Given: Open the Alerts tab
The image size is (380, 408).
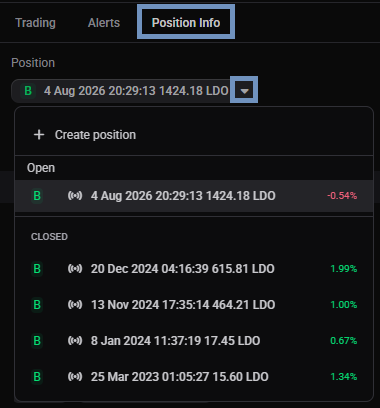Looking at the screenshot, I should (104, 23).
